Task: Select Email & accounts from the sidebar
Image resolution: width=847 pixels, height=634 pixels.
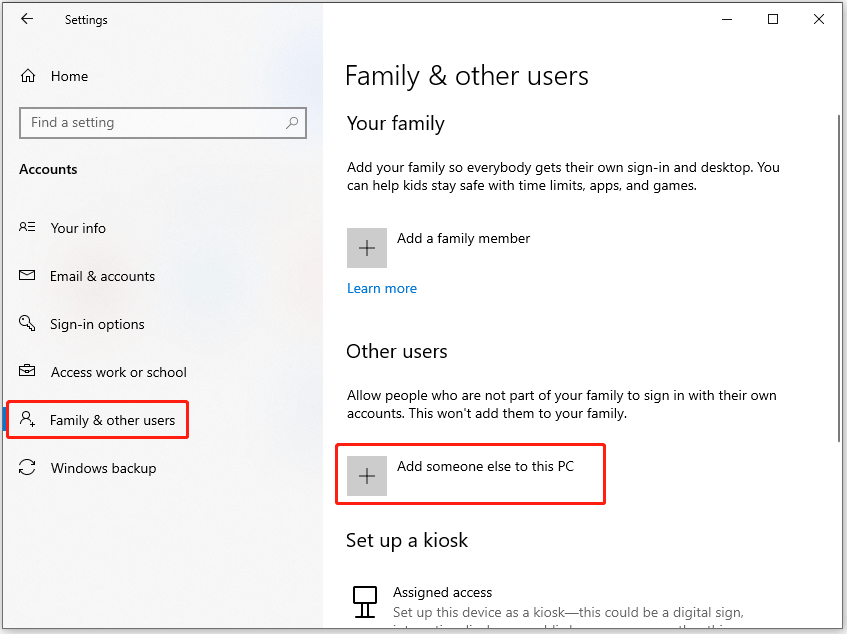Action: [103, 276]
